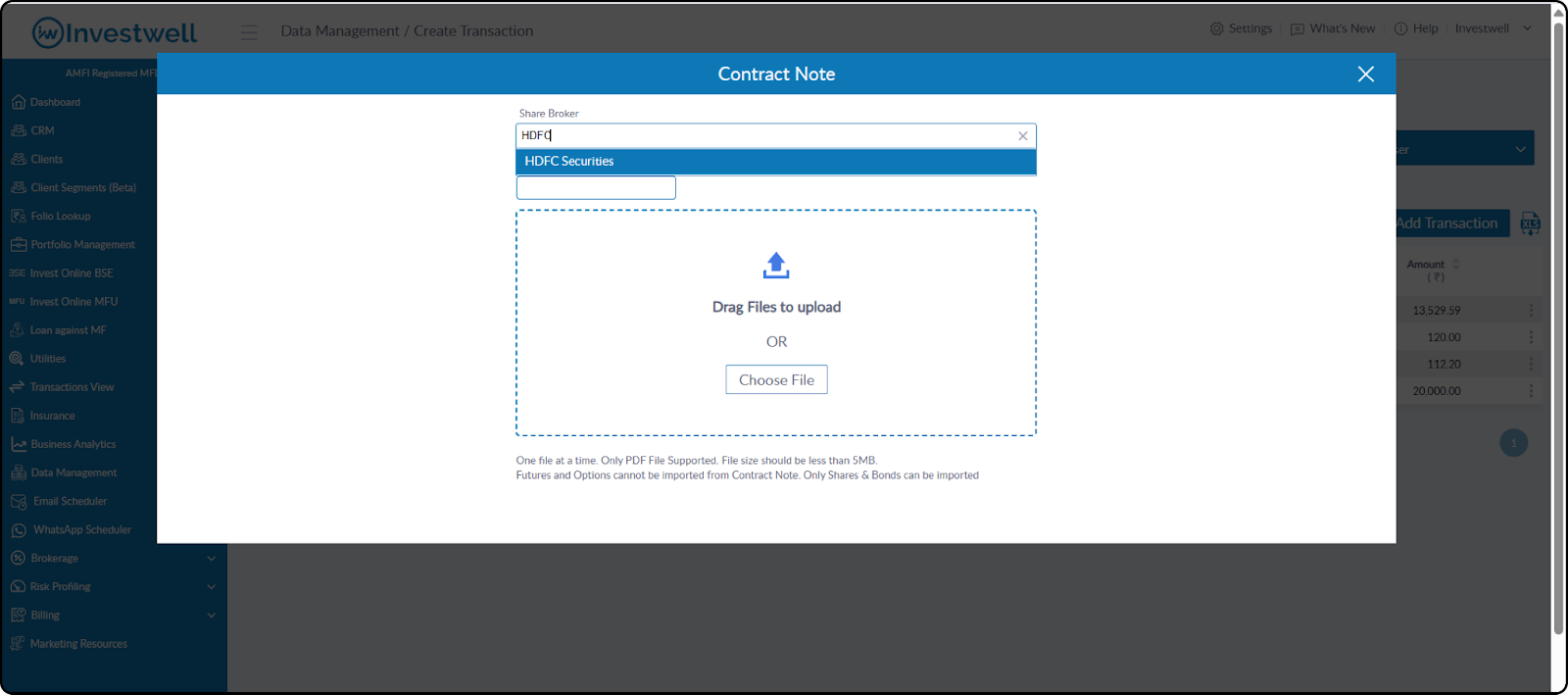This screenshot has width=1568, height=695.
Task: Open the Investwell account dropdown
Action: (x=1493, y=28)
